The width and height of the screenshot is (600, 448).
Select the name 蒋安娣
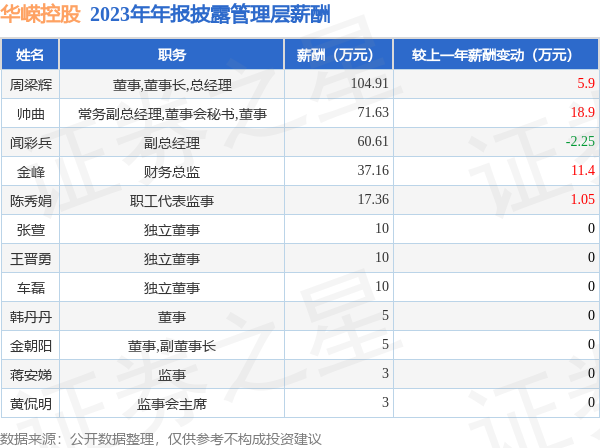coord(31,375)
